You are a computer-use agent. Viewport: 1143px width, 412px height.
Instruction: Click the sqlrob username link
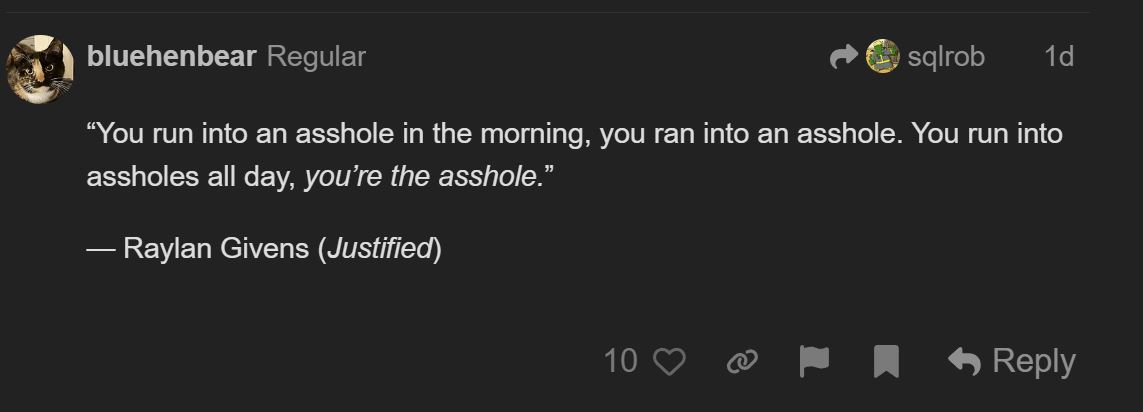[x=946, y=57]
